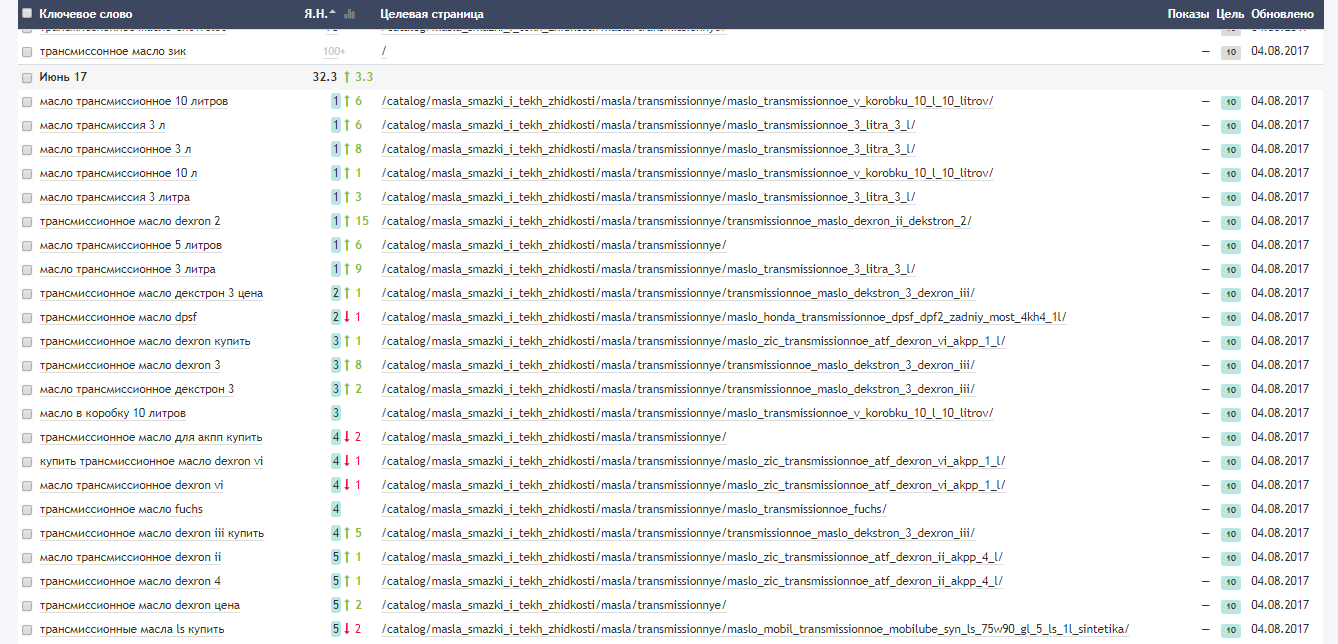Viewport: 1338px width, 644px height.
Task: Open keyword 'купить трансмиссионное масло dexron vi'
Action: tap(151, 461)
